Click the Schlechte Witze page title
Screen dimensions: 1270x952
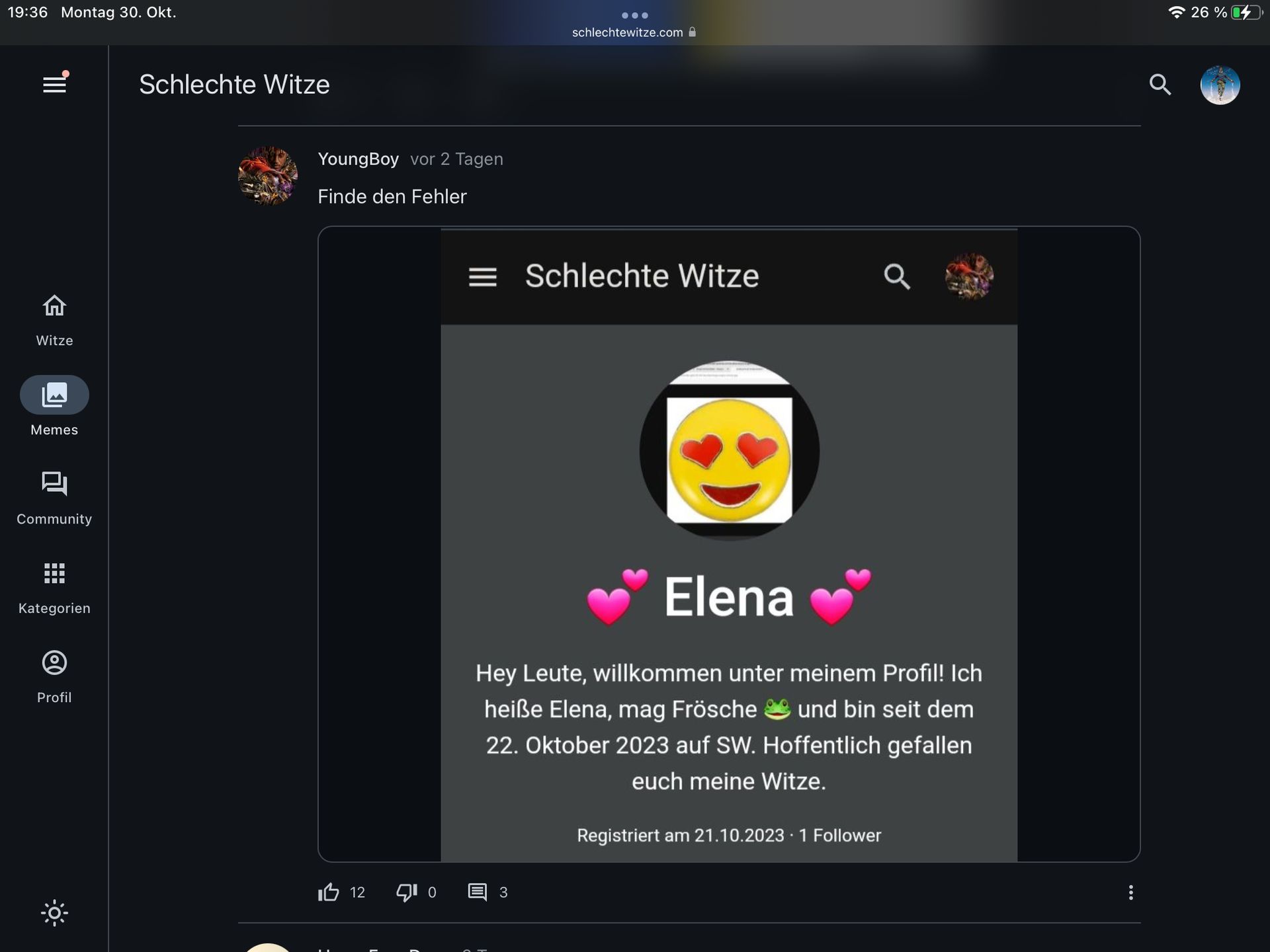pyautogui.click(x=234, y=85)
